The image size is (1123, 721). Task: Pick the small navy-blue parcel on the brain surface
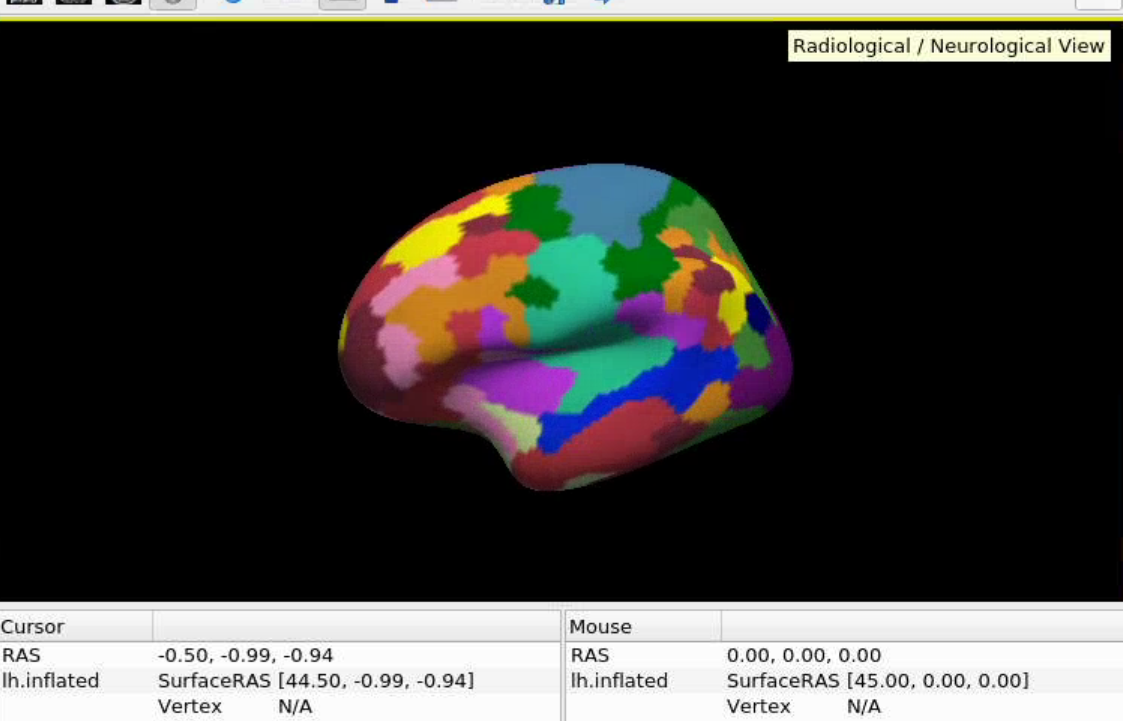[758, 313]
